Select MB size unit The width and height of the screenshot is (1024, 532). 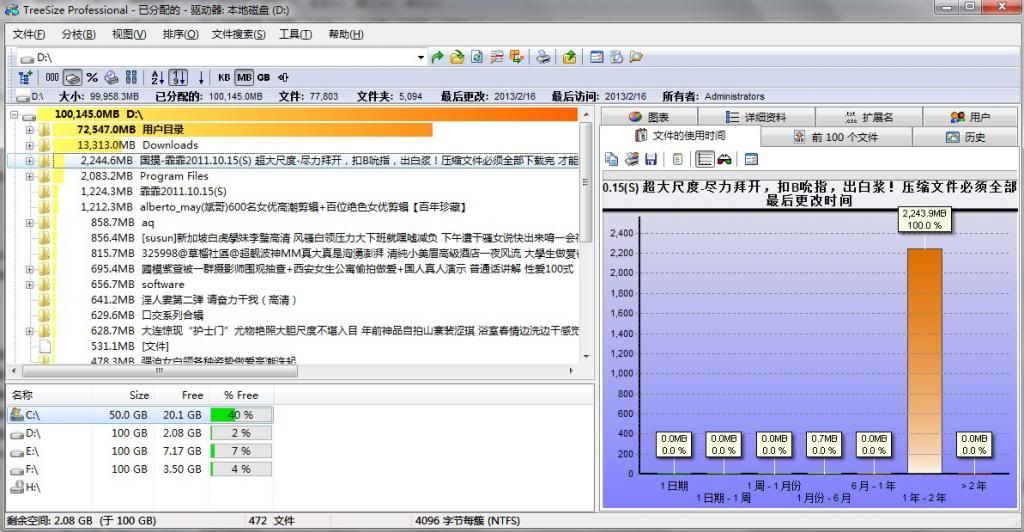click(x=244, y=78)
